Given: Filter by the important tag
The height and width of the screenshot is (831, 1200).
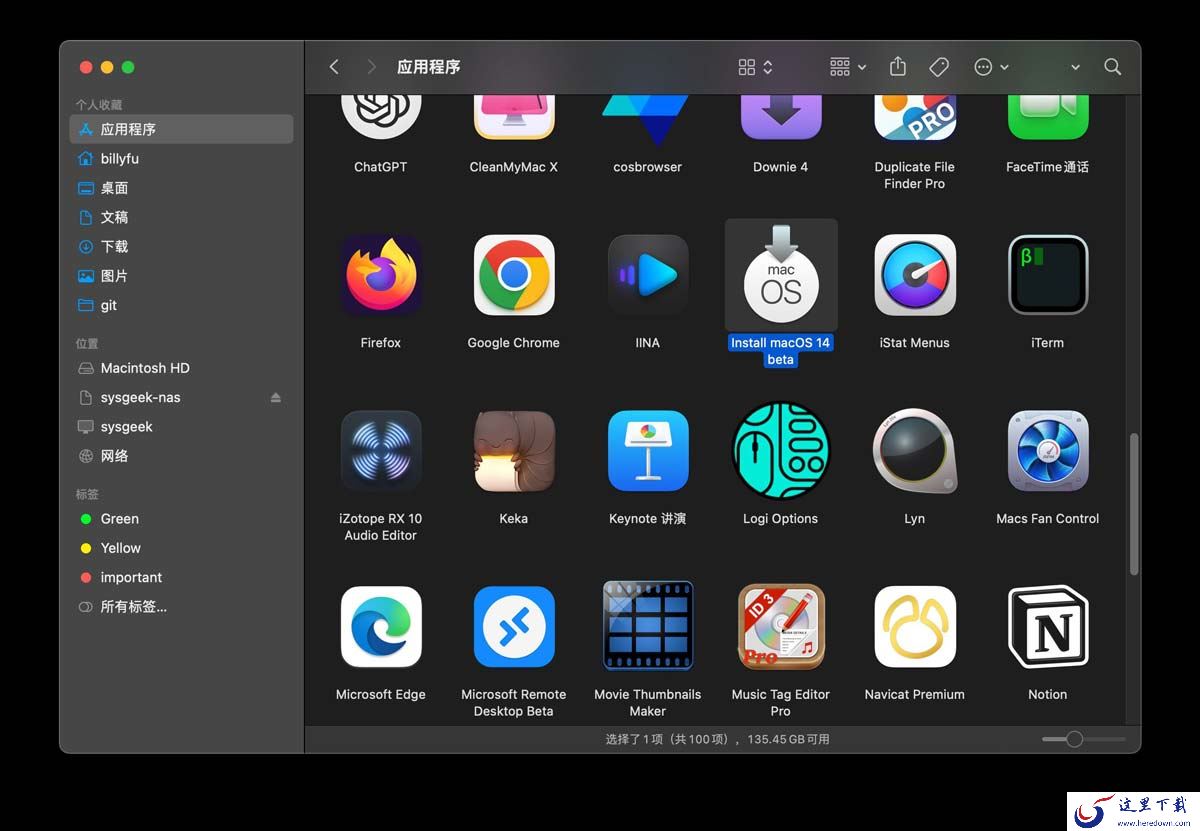Looking at the screenshot, I should pos(181,577).
